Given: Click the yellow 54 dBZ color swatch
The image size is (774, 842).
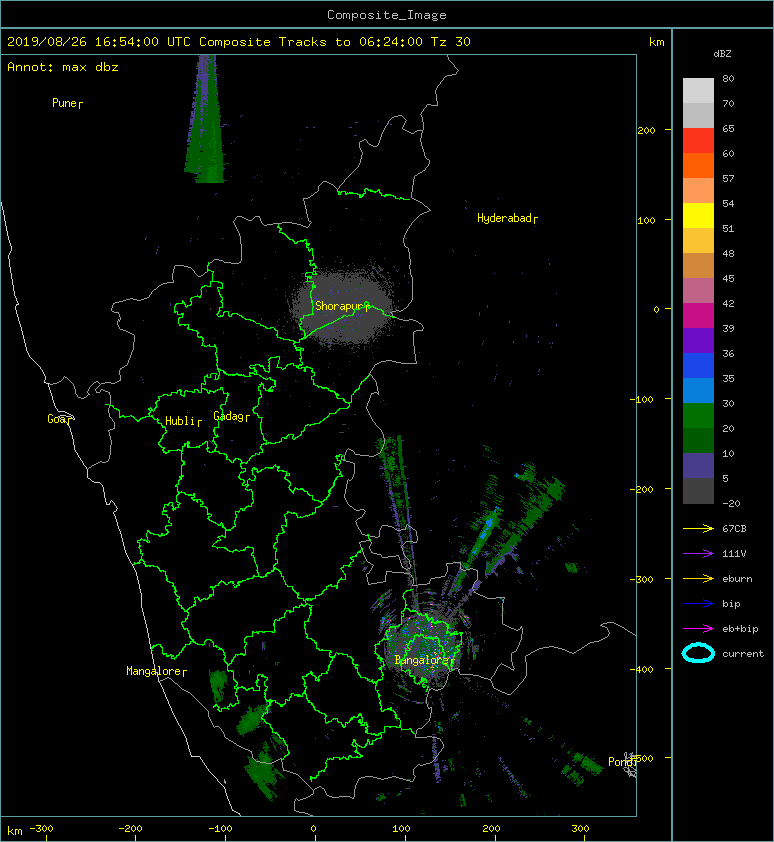Looking at the screenshot, I should [x=698, y=215].
